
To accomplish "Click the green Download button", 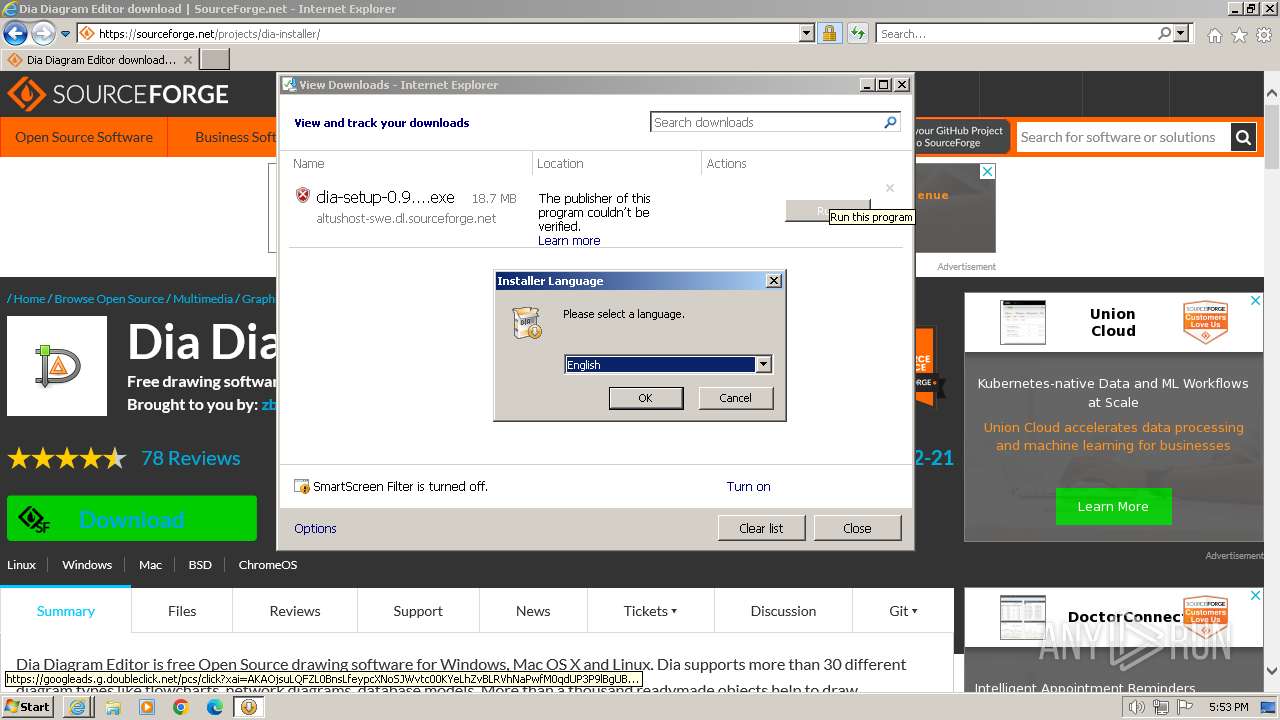I will click(132, 519).
